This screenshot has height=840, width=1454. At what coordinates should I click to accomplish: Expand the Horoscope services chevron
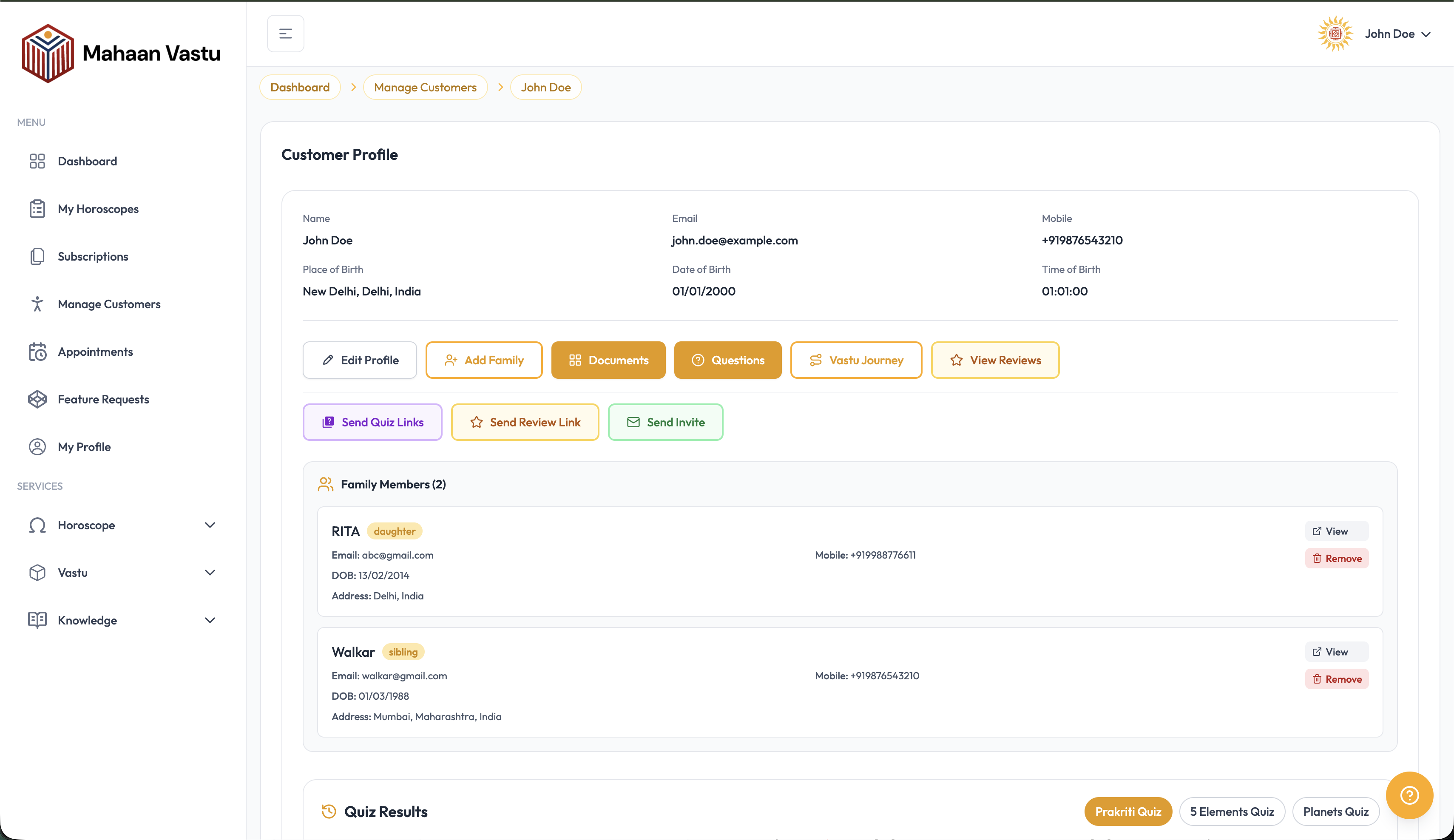tap(210, 525)
